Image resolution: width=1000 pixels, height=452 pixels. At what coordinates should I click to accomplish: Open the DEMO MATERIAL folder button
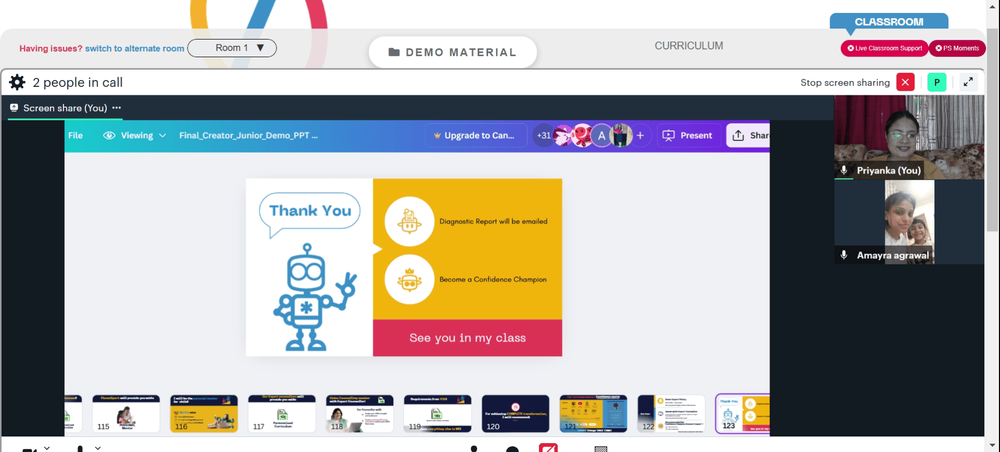coord(453,52)
